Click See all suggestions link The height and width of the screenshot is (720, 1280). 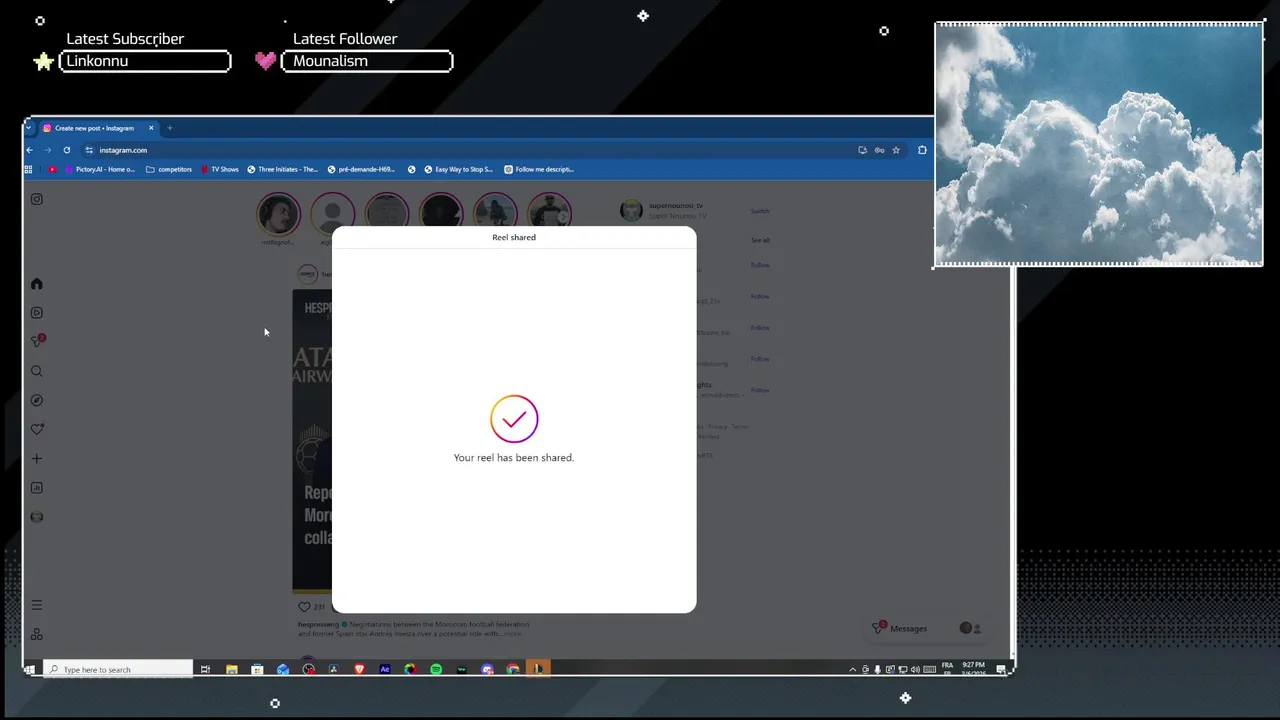pyautogui.click(x=760, y=240)
